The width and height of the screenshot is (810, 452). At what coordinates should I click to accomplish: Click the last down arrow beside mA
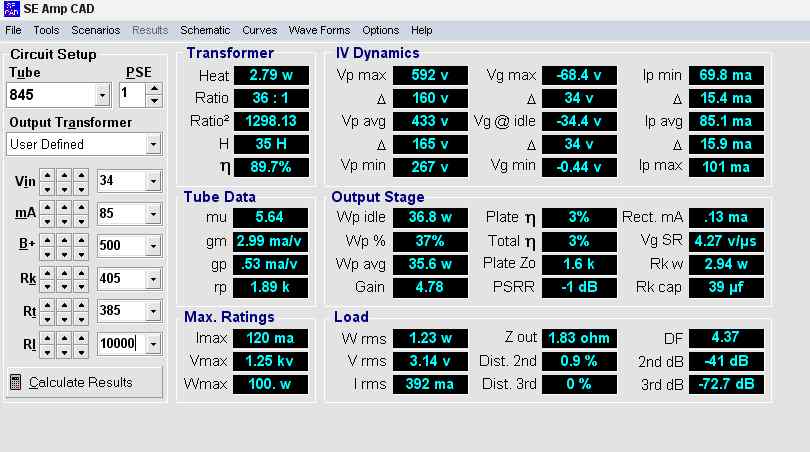point(81,221)
